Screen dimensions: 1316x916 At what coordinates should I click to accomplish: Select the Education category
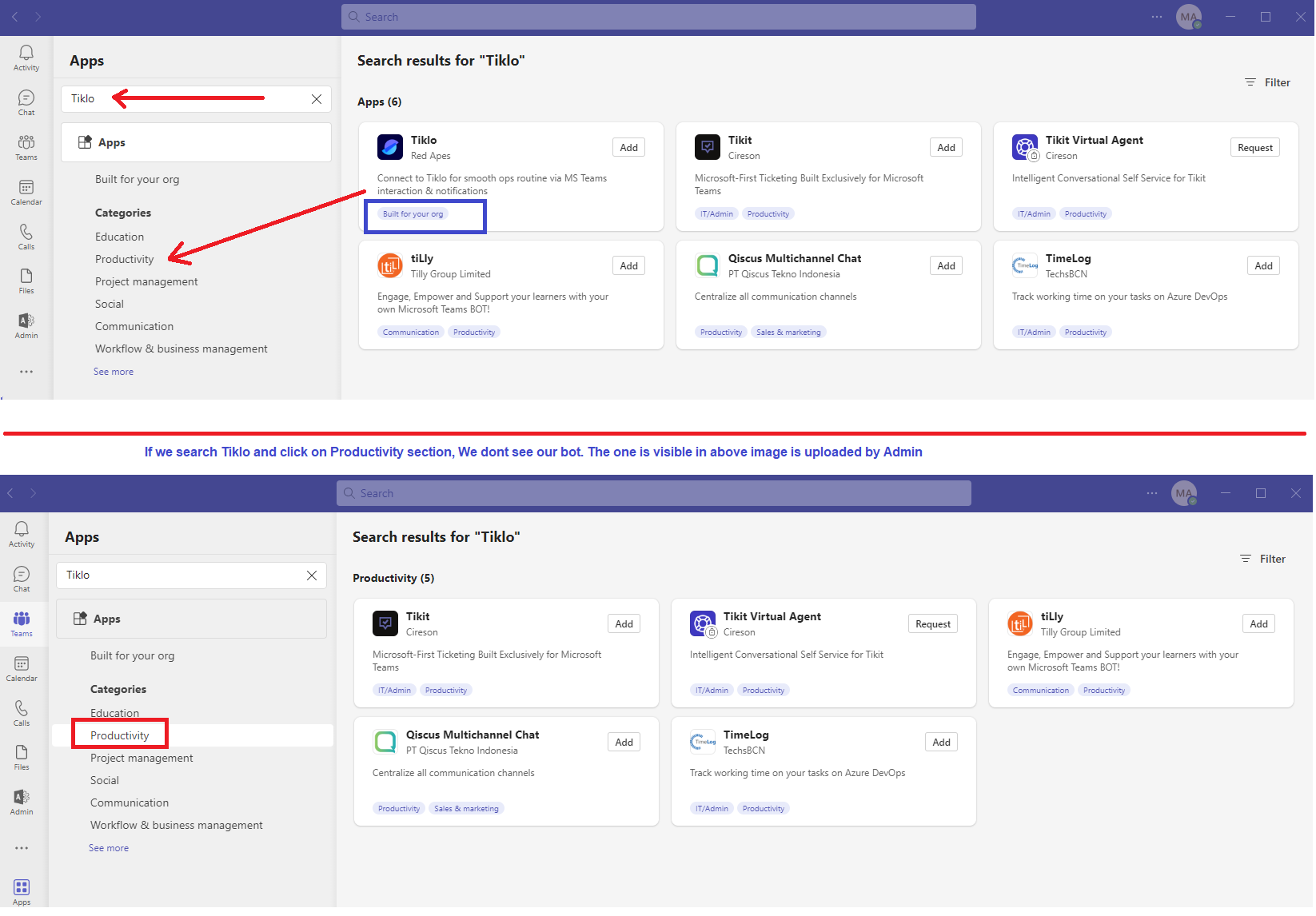(119, 236)
